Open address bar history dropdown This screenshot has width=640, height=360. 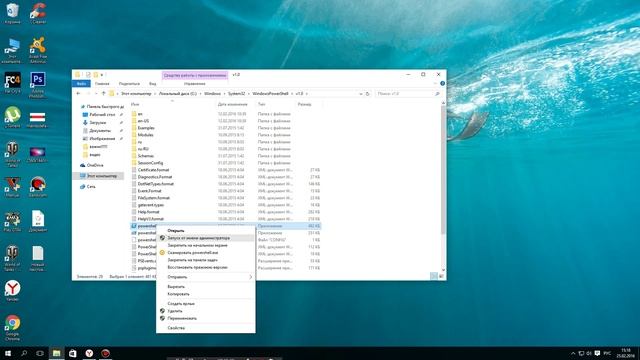[x=360, y=94]
